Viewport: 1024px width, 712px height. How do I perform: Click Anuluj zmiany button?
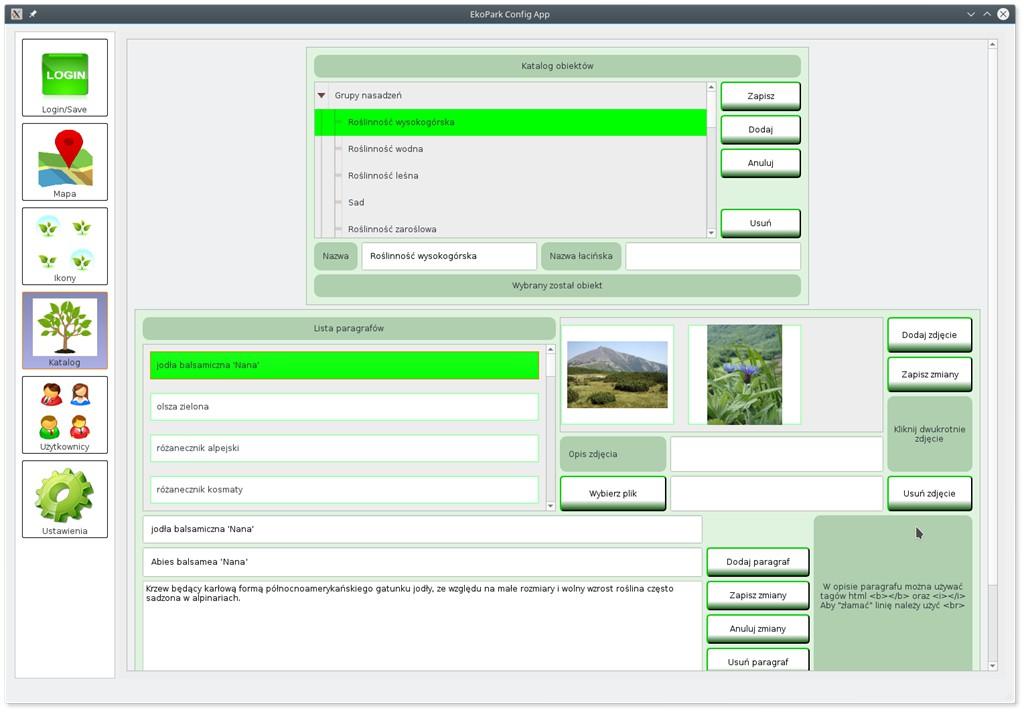point(758,628)
